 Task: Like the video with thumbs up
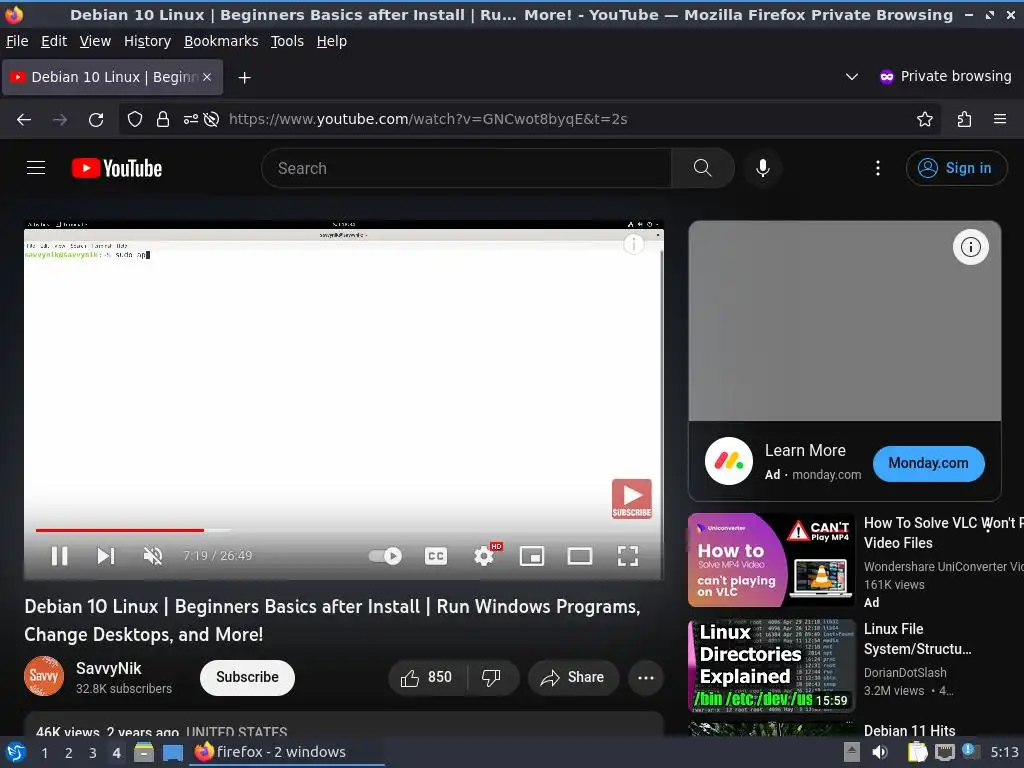pyautogui.click(x=427, y=677)
